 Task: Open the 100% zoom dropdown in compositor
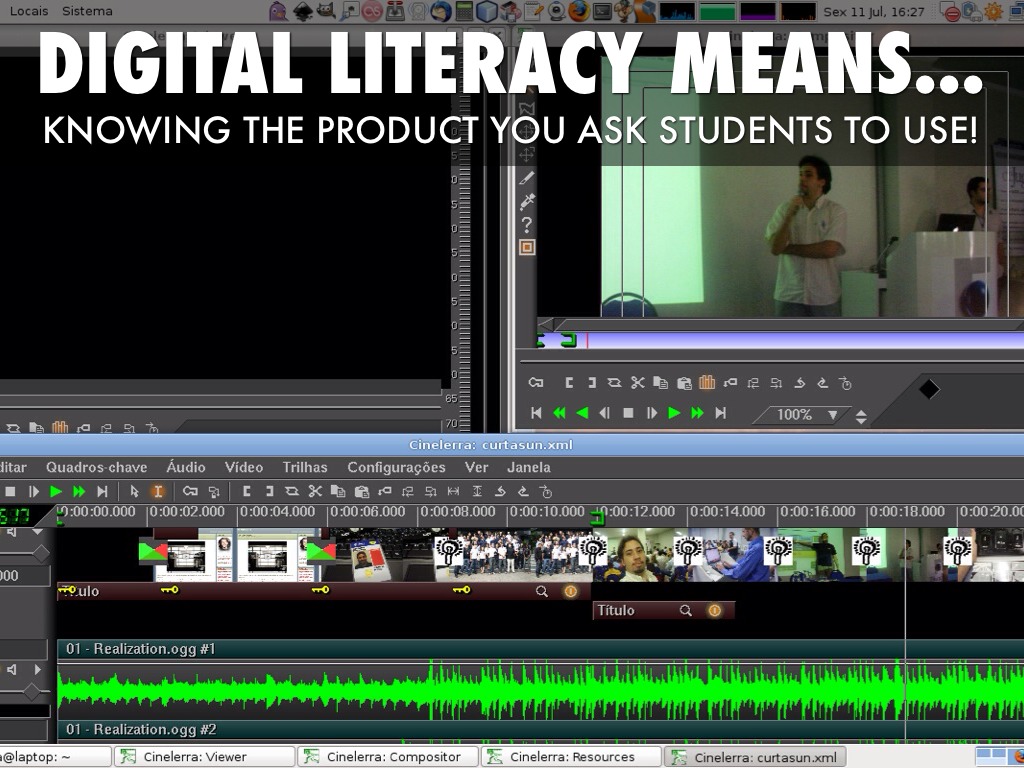point(832,415)
